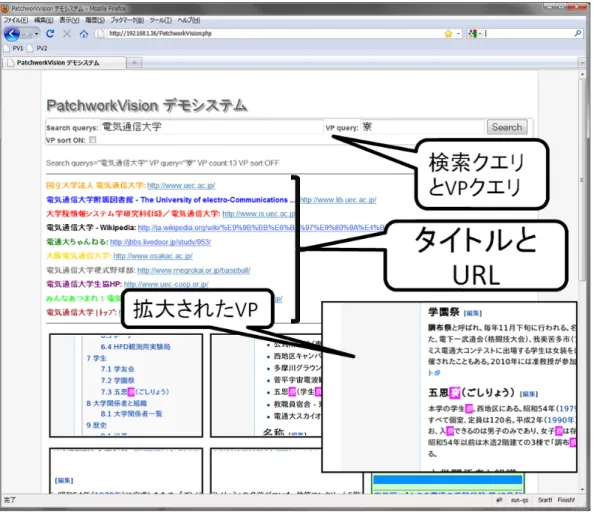The height and width of the screenshot is (514, 594).
Task: Click 6.4 HFD観測共同実験局 contents entry
Action: 135,347
